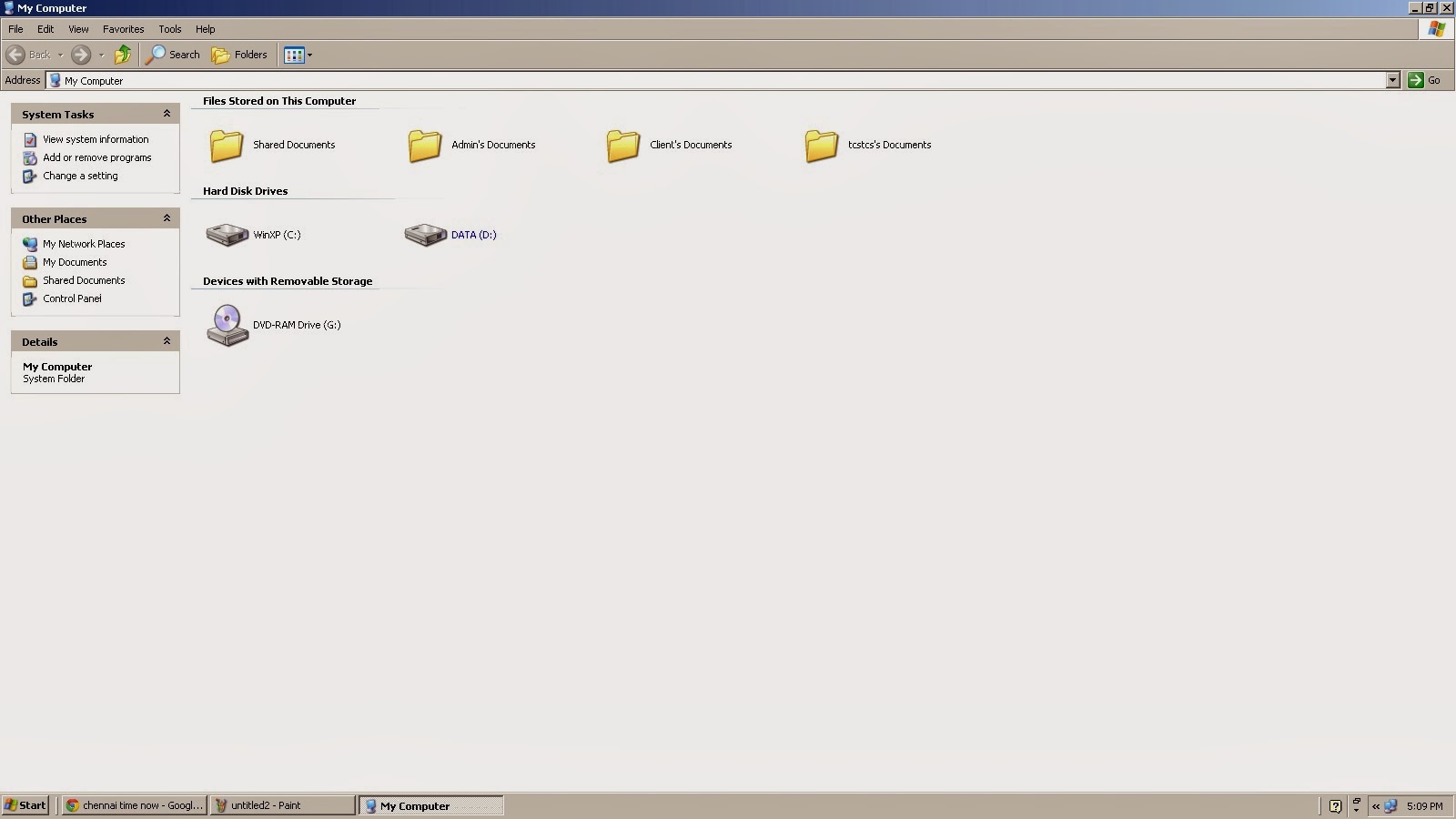The height and width of the screenshot is (819, 1456).
Task: Select the DVD-RAM Drive (G:) icon
Action: pyautogui.click(x=227, y=325)
